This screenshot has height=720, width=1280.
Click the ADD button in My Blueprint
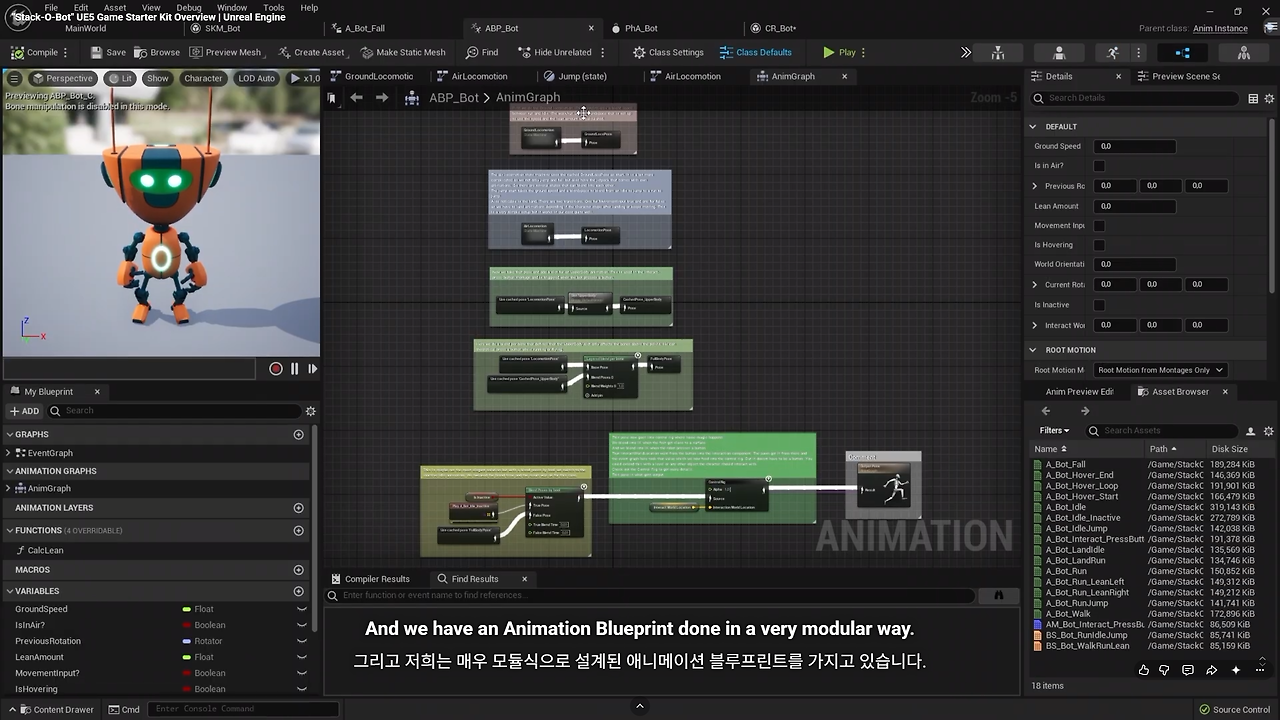[x=24, y=411]
